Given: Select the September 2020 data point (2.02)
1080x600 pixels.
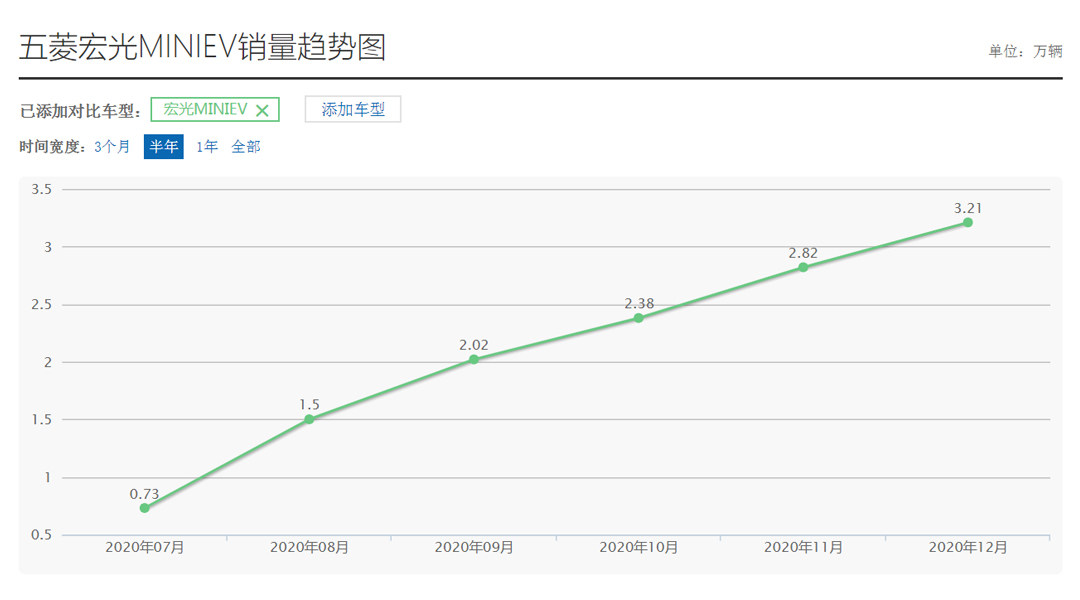Looking at the screenshot, I should coord(474,359).
